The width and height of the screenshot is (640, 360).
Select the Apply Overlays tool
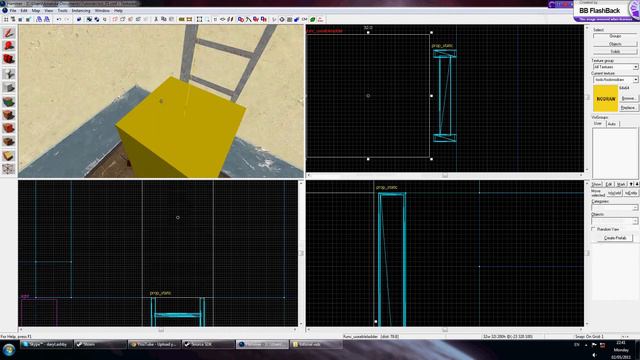(9, 142)
